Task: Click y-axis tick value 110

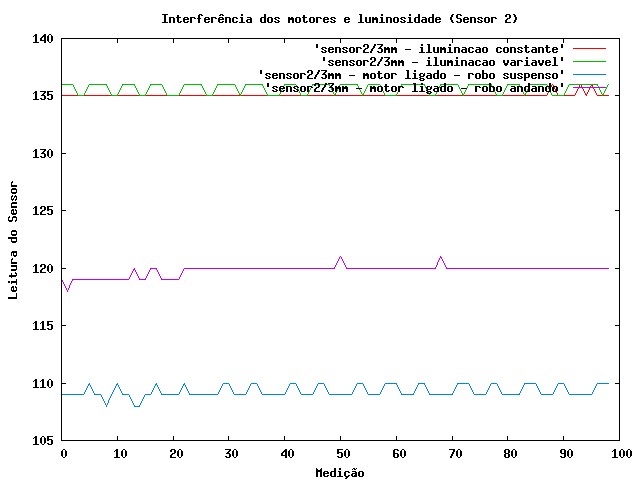Action: [43, 384]
